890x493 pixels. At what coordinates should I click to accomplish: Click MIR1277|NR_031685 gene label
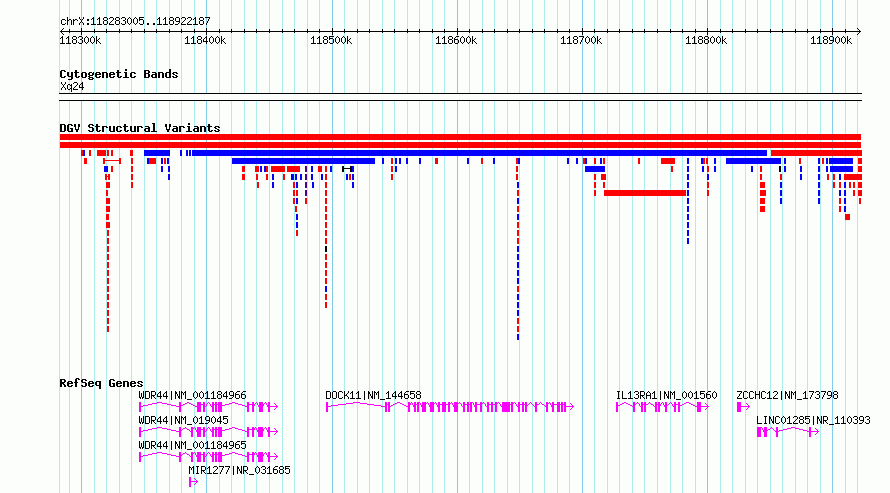coord(239,470)
